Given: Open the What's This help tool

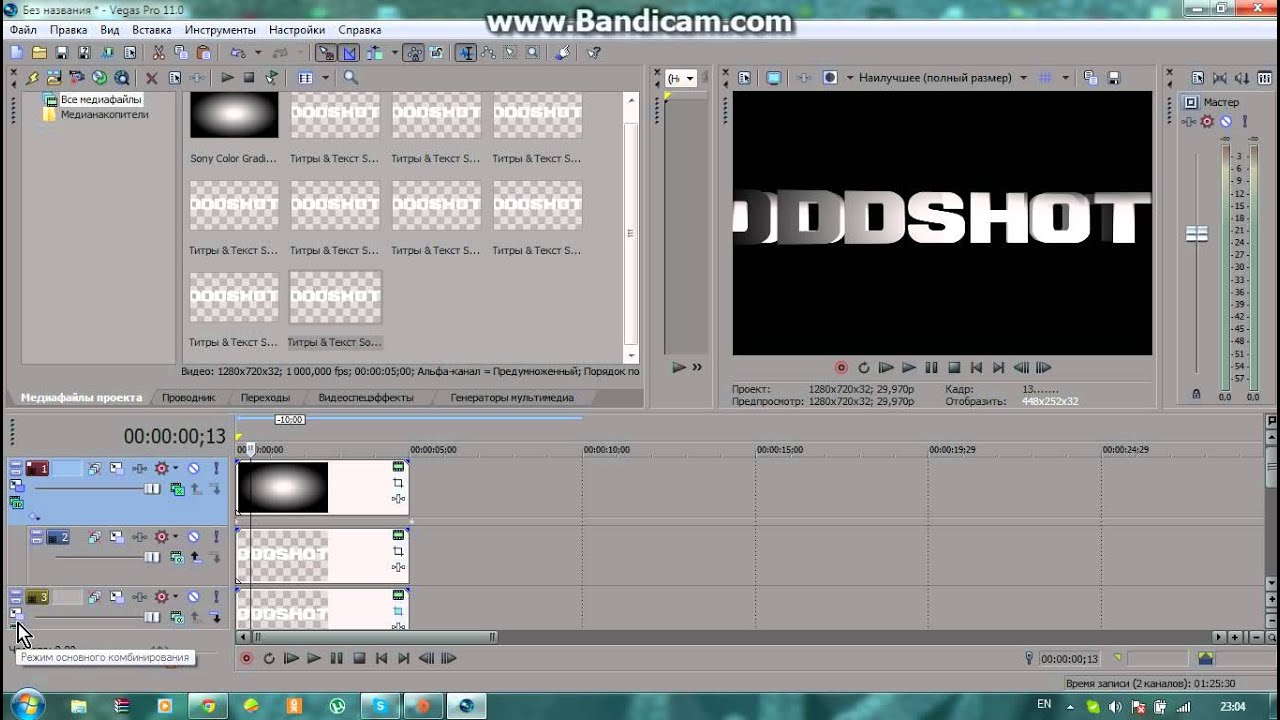Looking at the screenshot, I should pos(594,53).
